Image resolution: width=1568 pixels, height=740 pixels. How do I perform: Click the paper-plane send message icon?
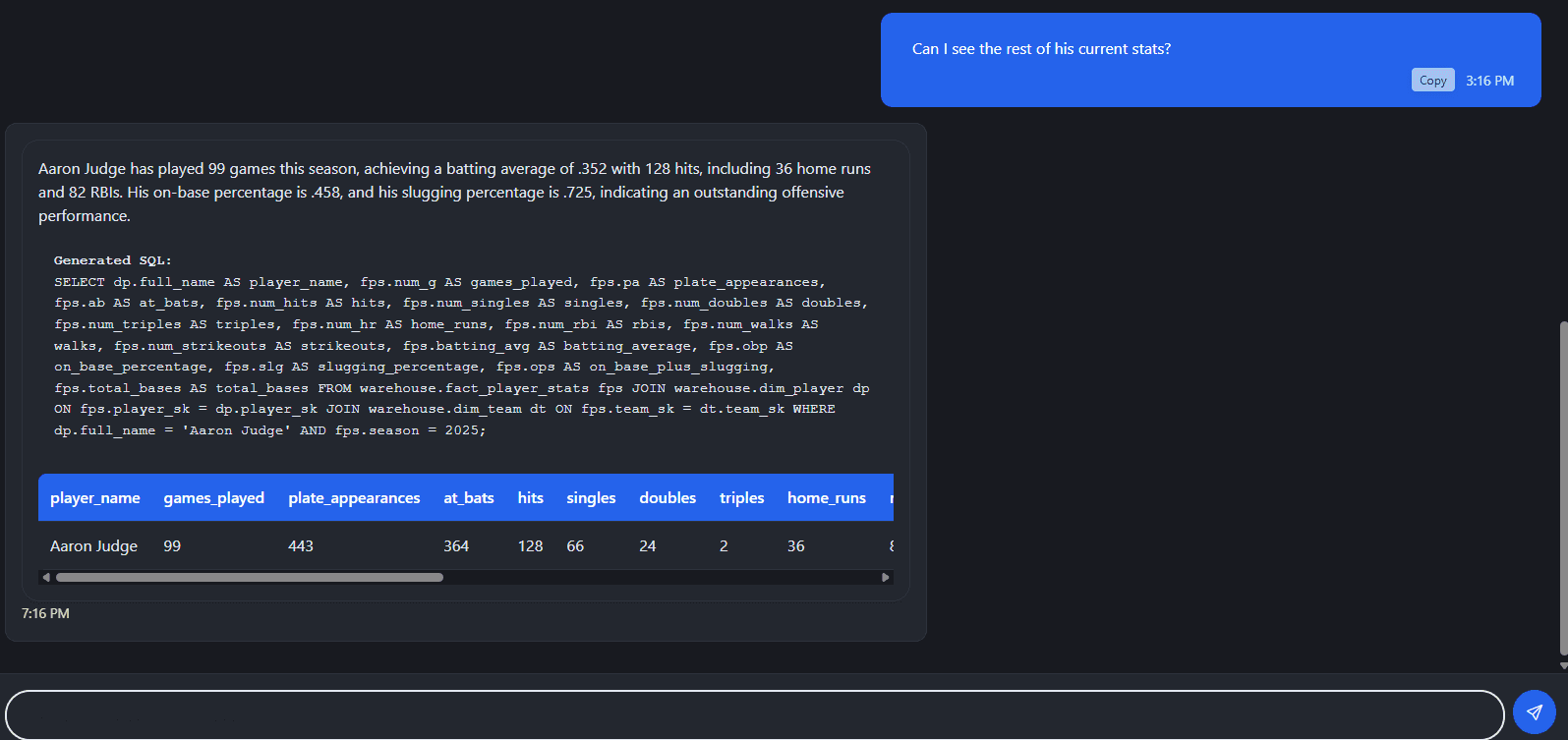1534,712
